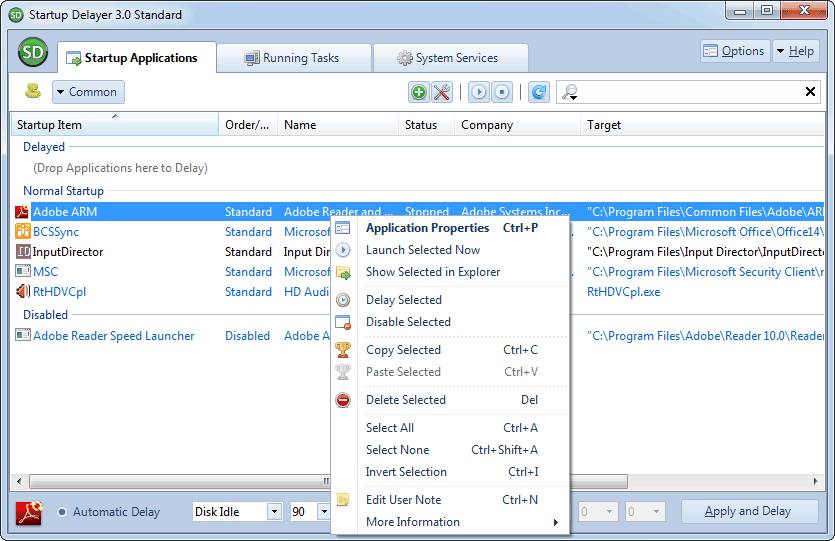Click the scrollbar left arrow
Image resolution: width=835 pixels, height=541 pixels.
19,481
